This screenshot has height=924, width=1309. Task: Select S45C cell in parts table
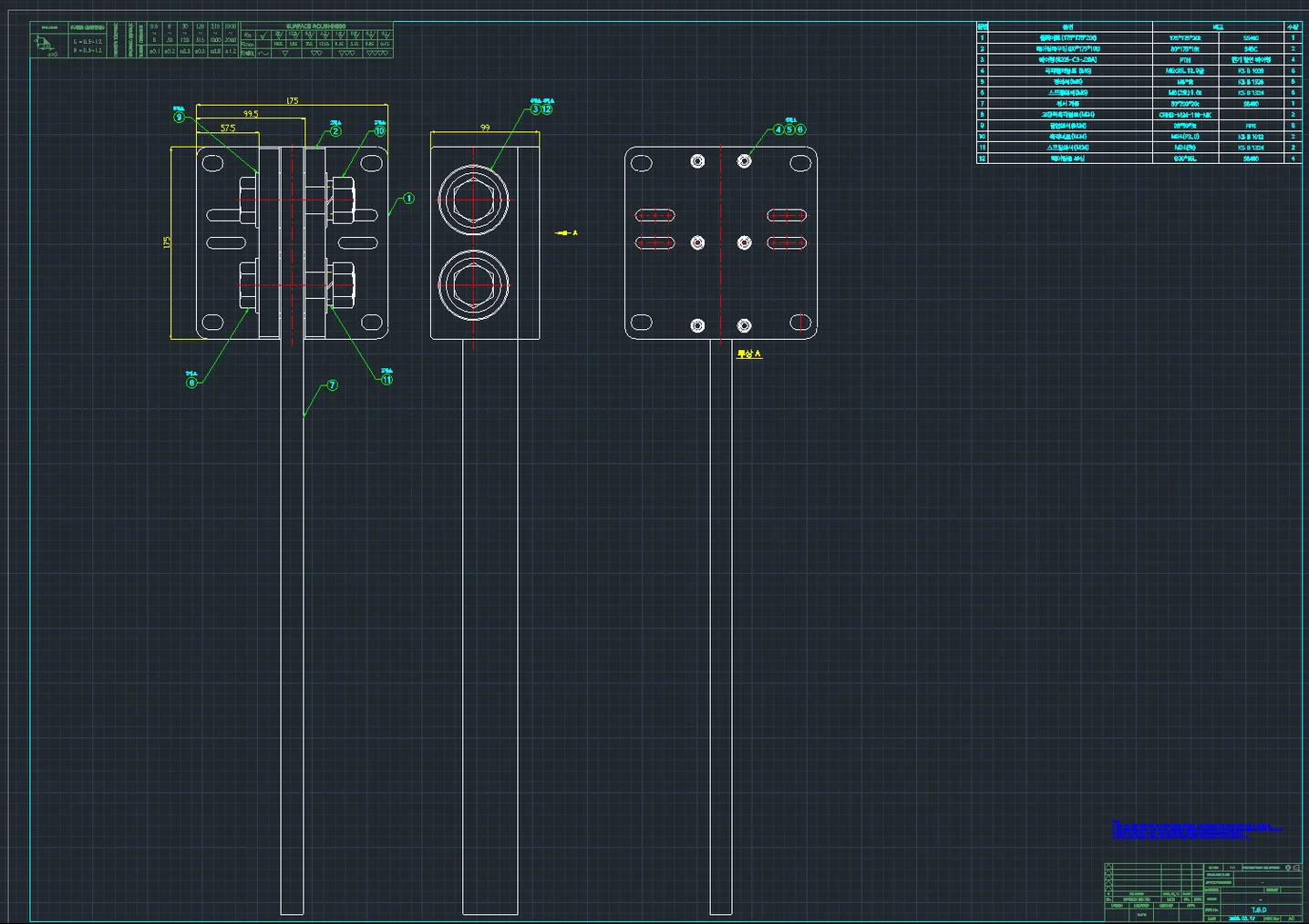[1251, 48]
